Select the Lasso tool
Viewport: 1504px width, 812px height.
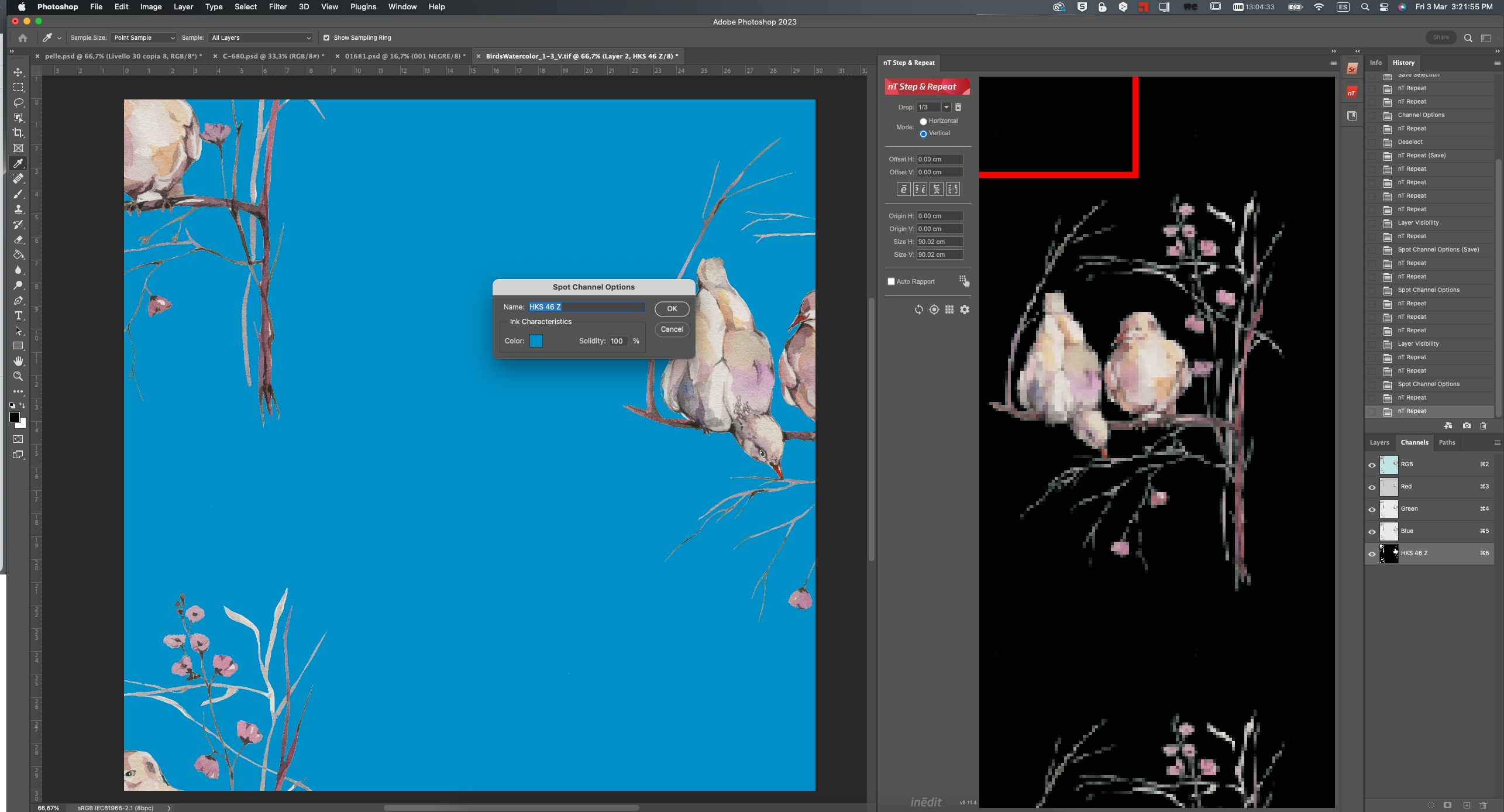click(x=18, y=102)
